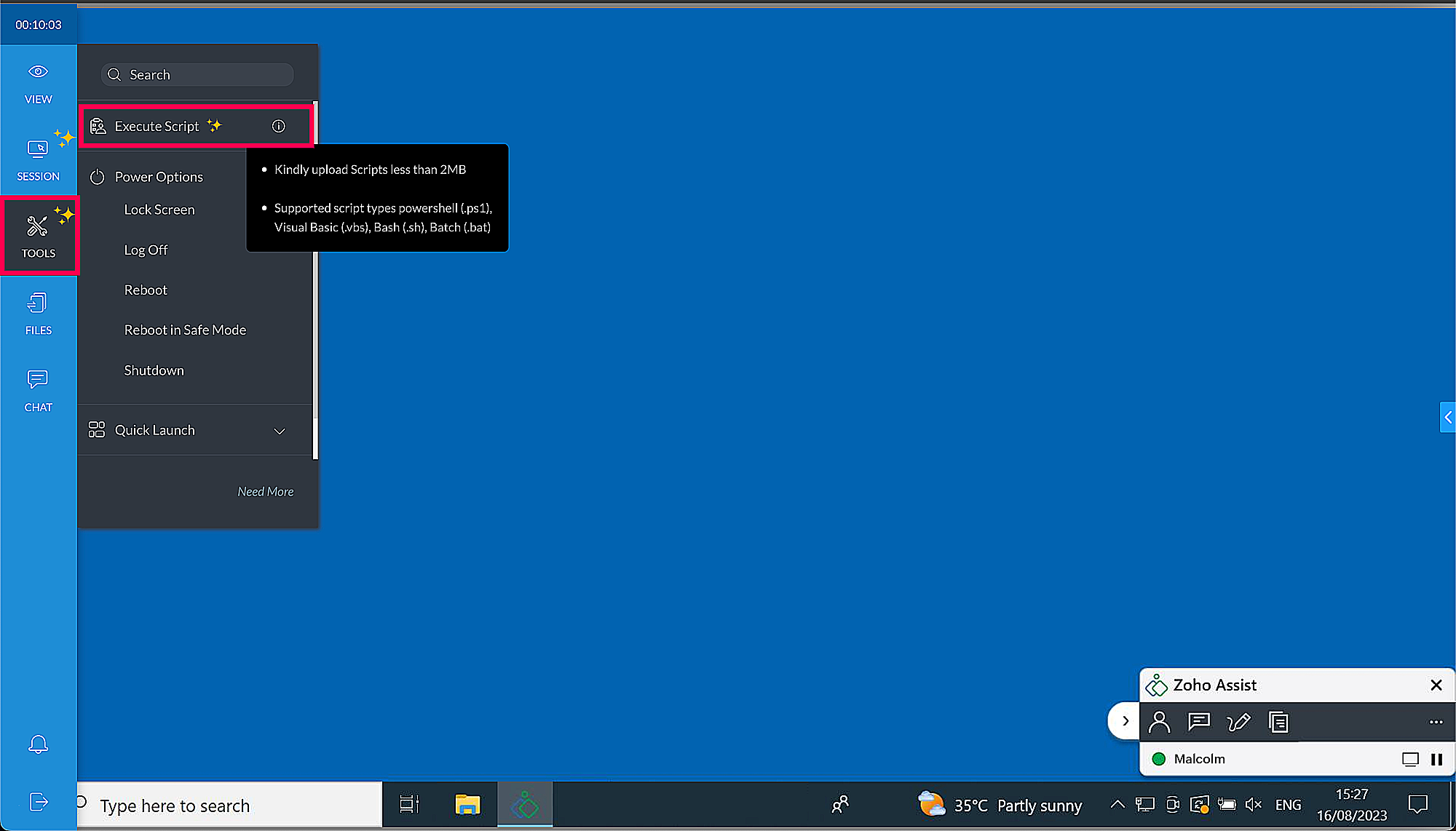Open the annotation pen tool in Zoho Assist widget
The width and height of the screenshot is (1456, 831).
(1238, 722)
